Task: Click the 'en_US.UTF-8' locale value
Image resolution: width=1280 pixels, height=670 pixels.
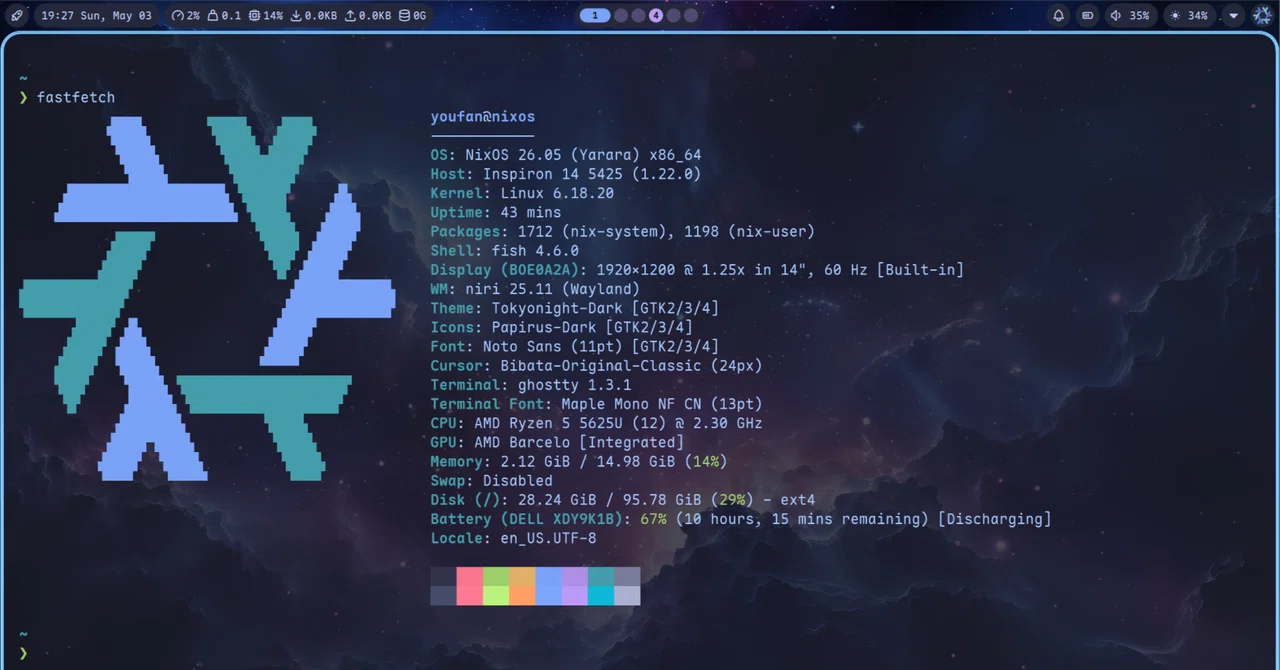Action: pos(548,538)
